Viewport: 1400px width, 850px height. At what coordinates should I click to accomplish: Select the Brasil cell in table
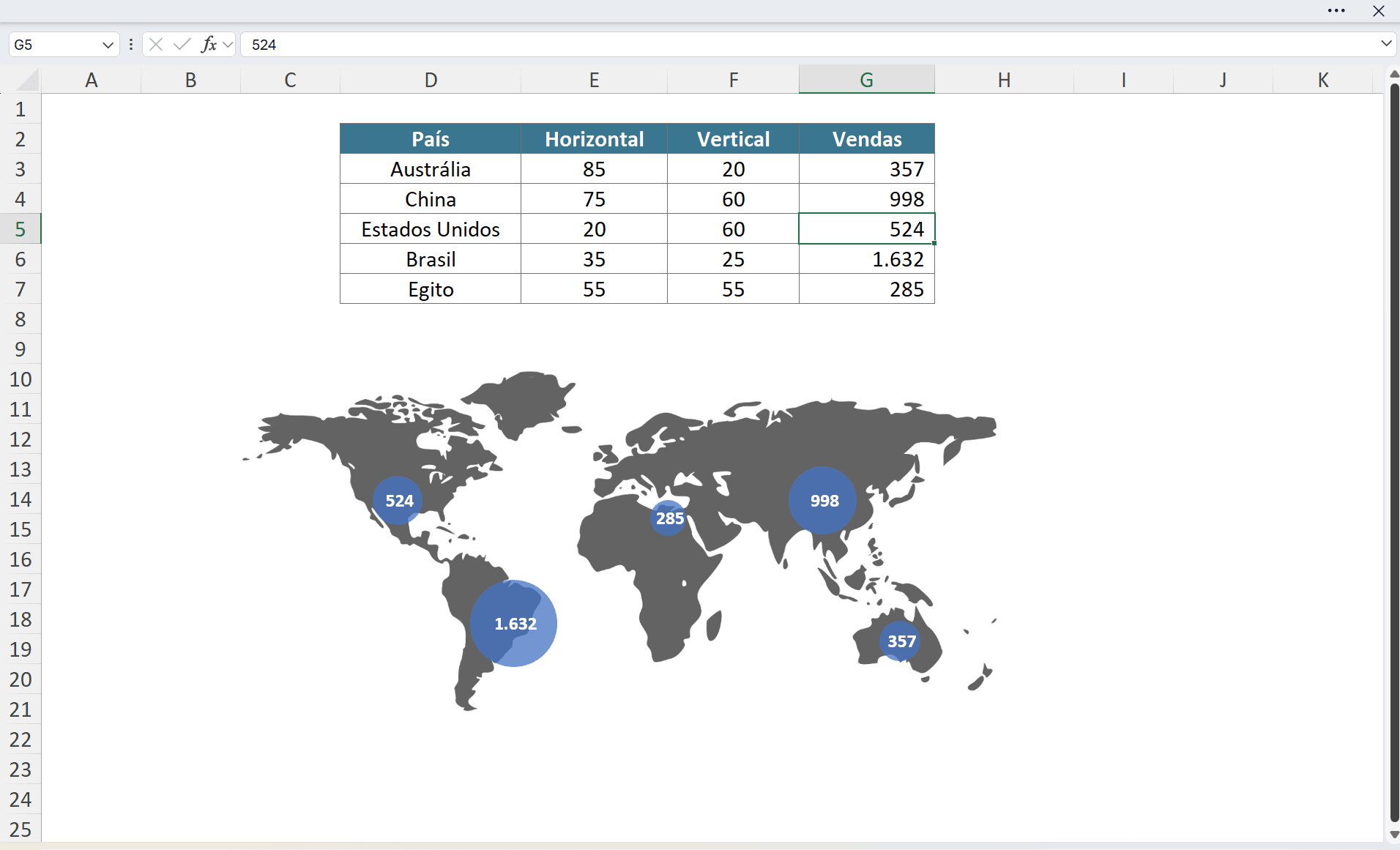click(431, 259)
